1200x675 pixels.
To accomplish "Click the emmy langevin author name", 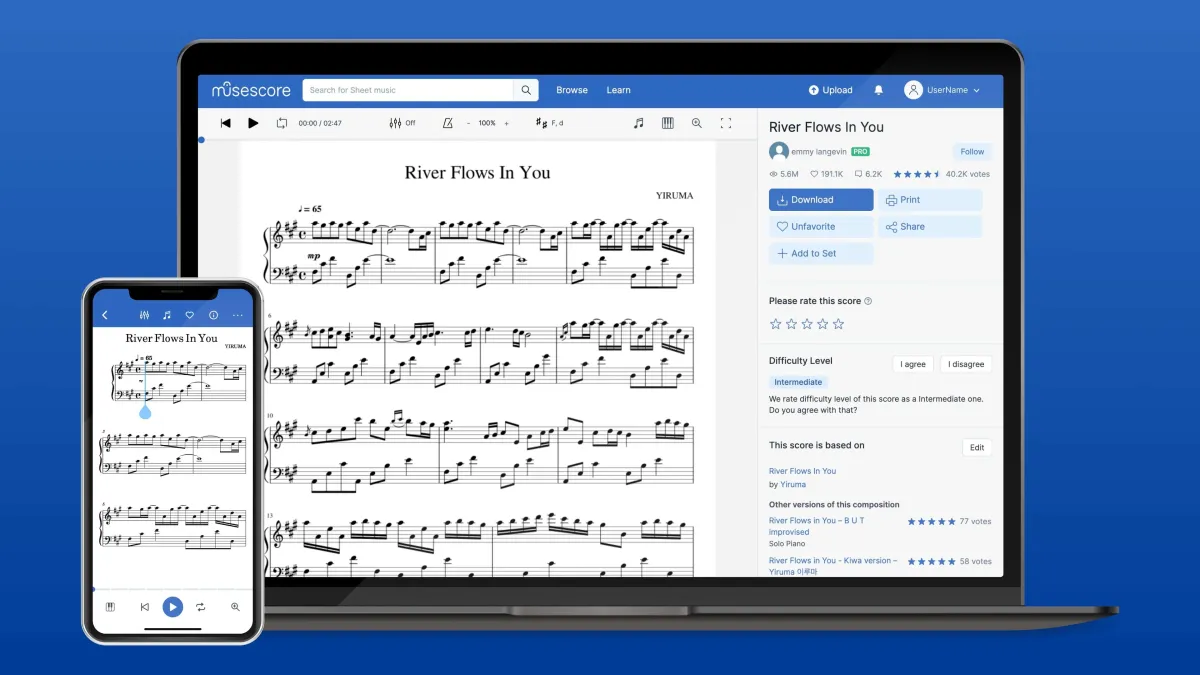I will pyautogui.click(x=819, y=152).
